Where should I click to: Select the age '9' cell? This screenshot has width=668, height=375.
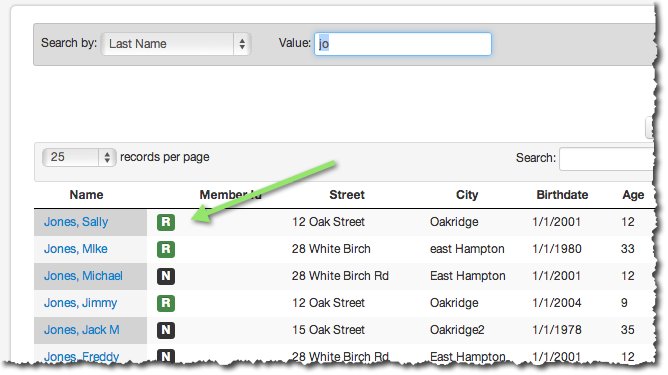click(624, 303)
